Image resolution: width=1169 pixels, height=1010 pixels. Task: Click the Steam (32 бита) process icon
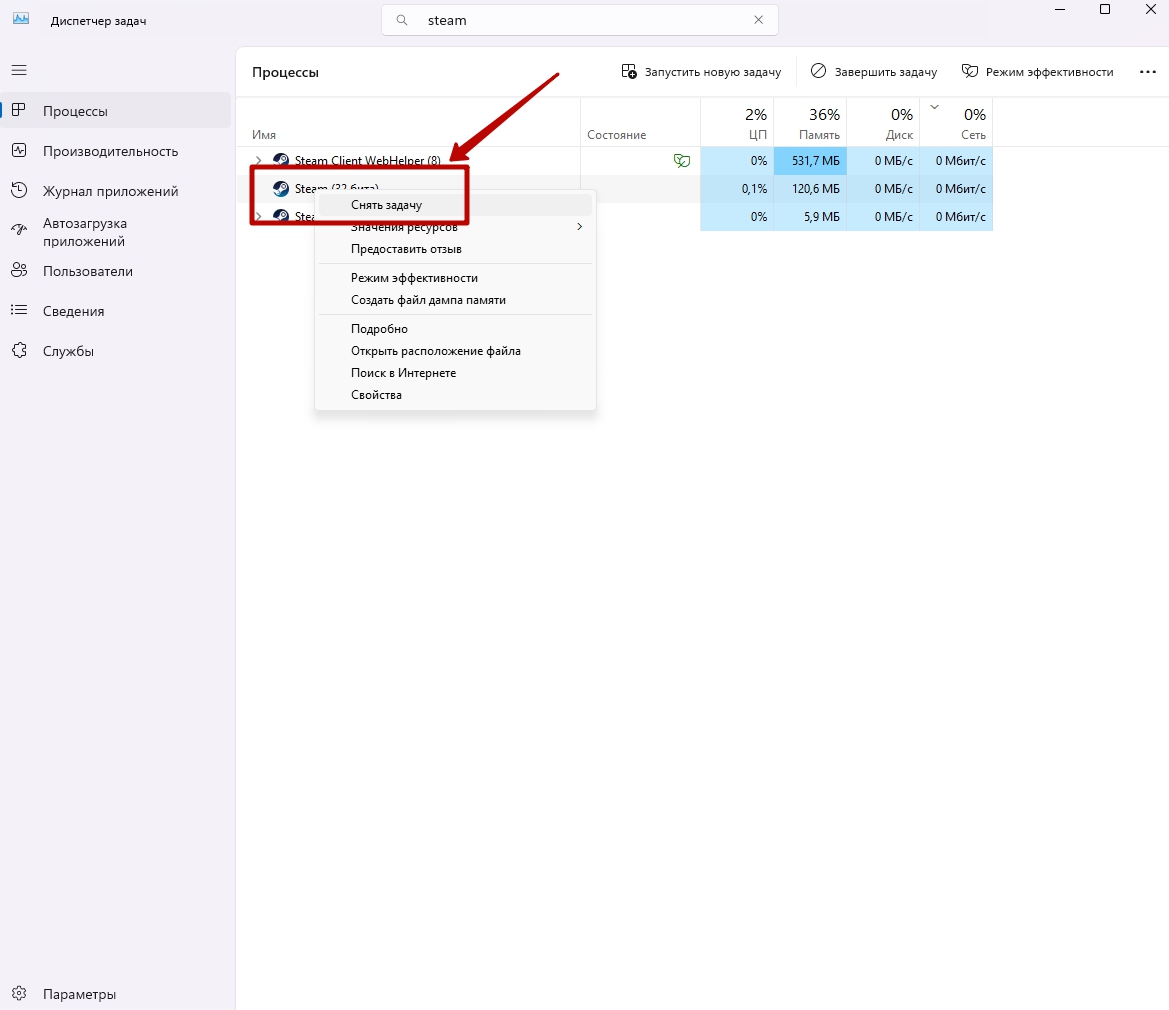pos(281,189)
